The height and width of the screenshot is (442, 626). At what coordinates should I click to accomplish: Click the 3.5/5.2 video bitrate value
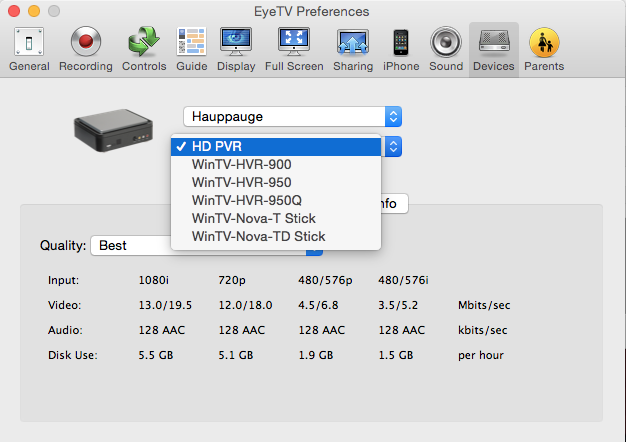398,305
